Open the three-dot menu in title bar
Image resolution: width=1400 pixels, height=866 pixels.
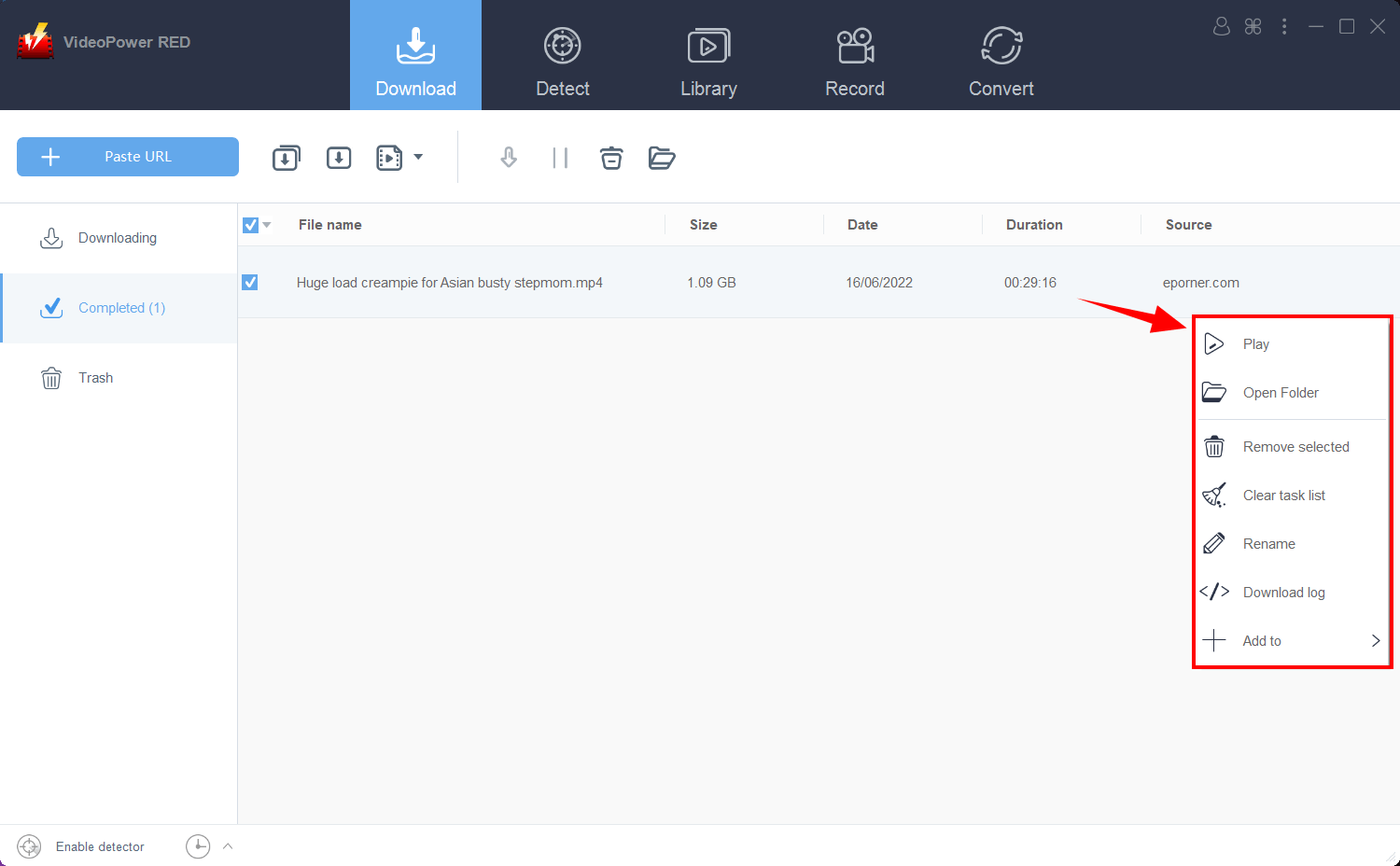coord(1284,26)
